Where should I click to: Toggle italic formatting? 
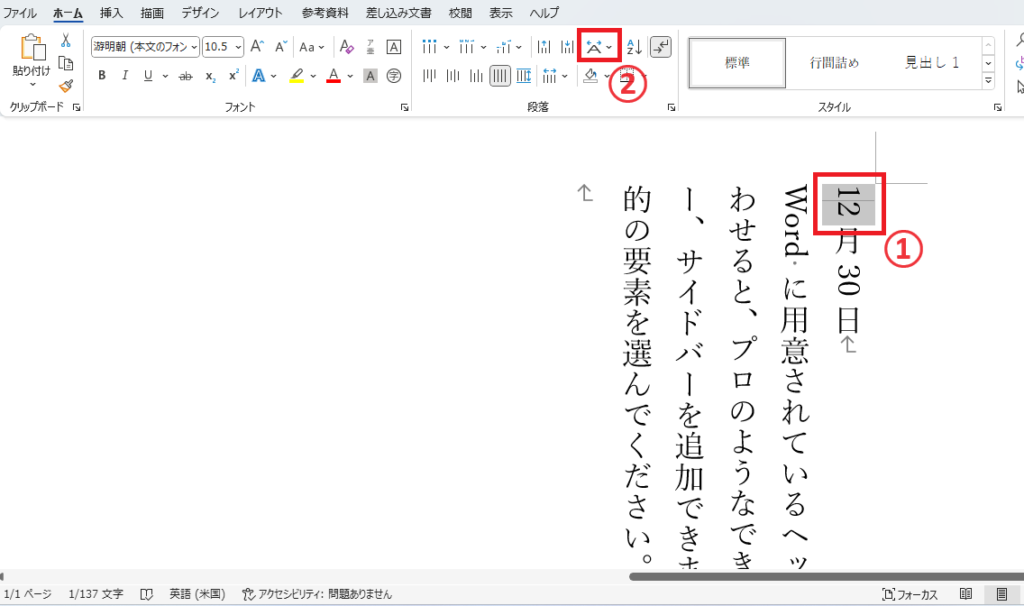[125, 76]
